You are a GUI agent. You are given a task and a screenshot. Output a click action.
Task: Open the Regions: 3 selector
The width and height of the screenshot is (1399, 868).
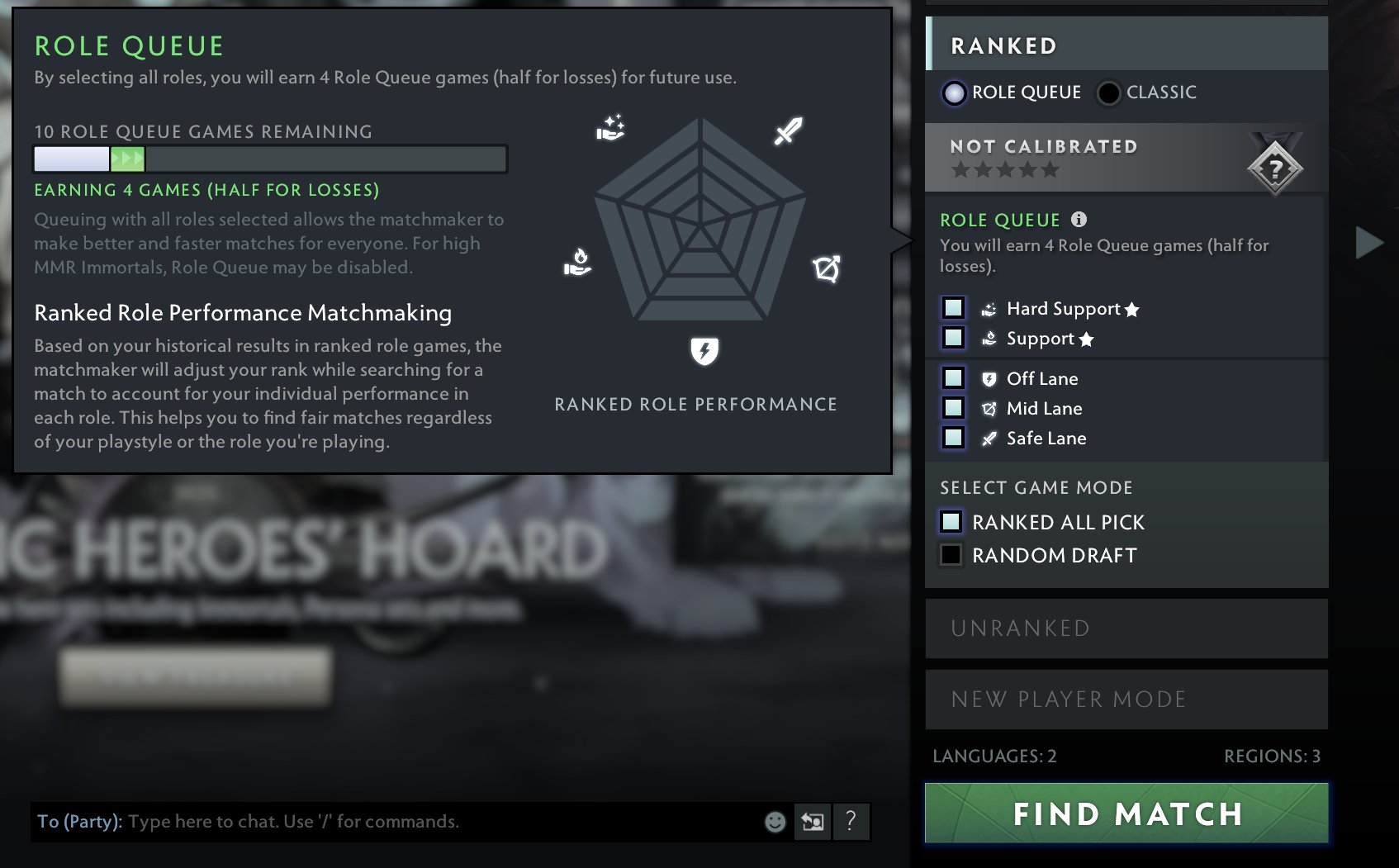click(x=1272, y=757)
